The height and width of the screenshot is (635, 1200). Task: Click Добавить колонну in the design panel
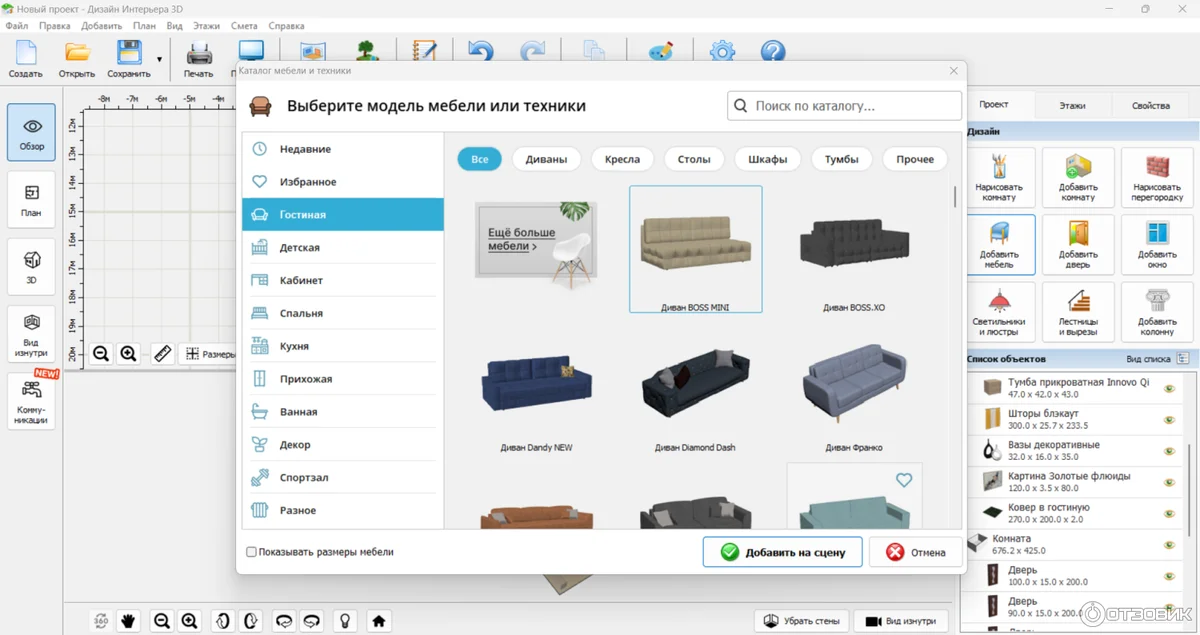coord(1157,312)
